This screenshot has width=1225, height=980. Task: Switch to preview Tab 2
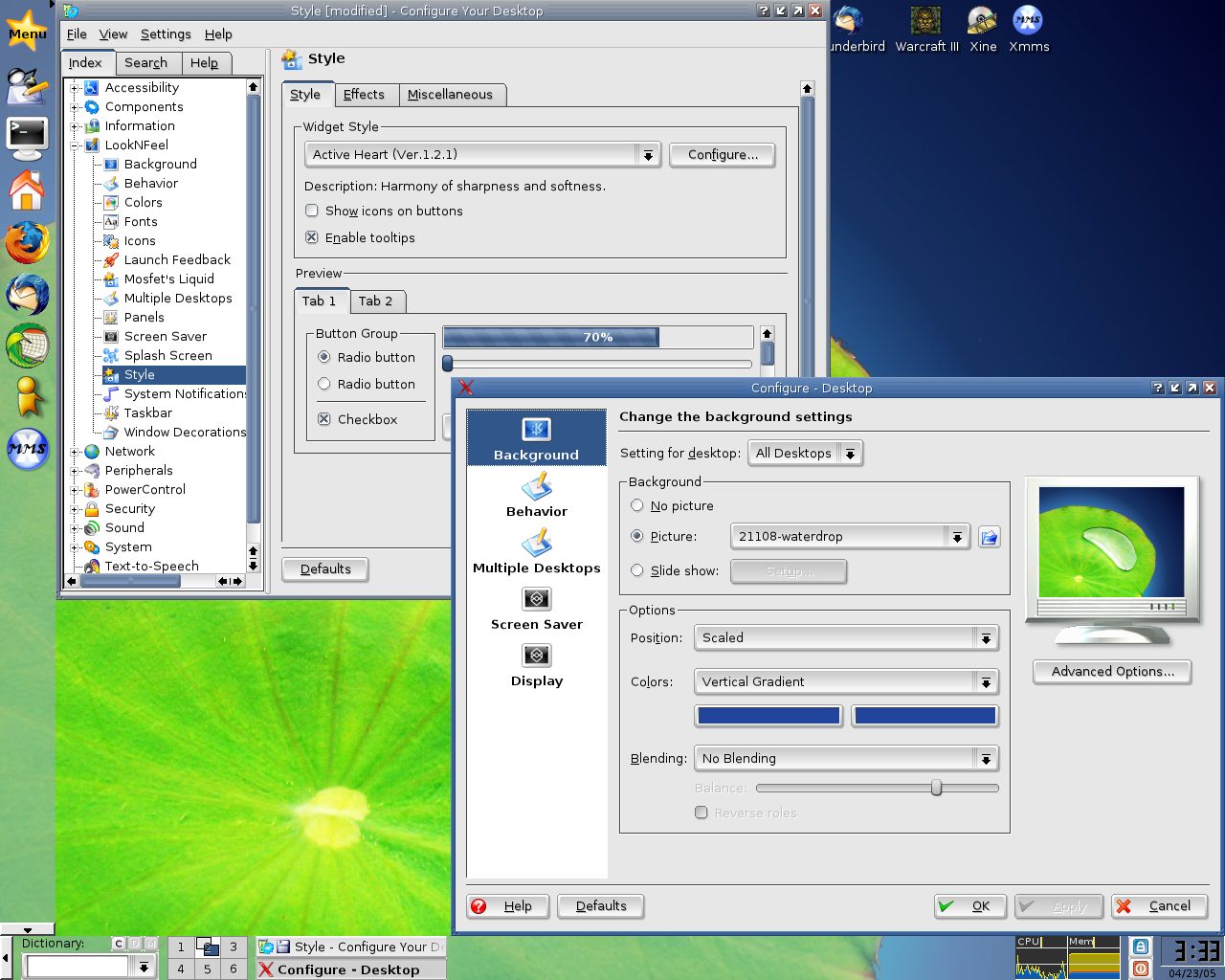point(375,301)
